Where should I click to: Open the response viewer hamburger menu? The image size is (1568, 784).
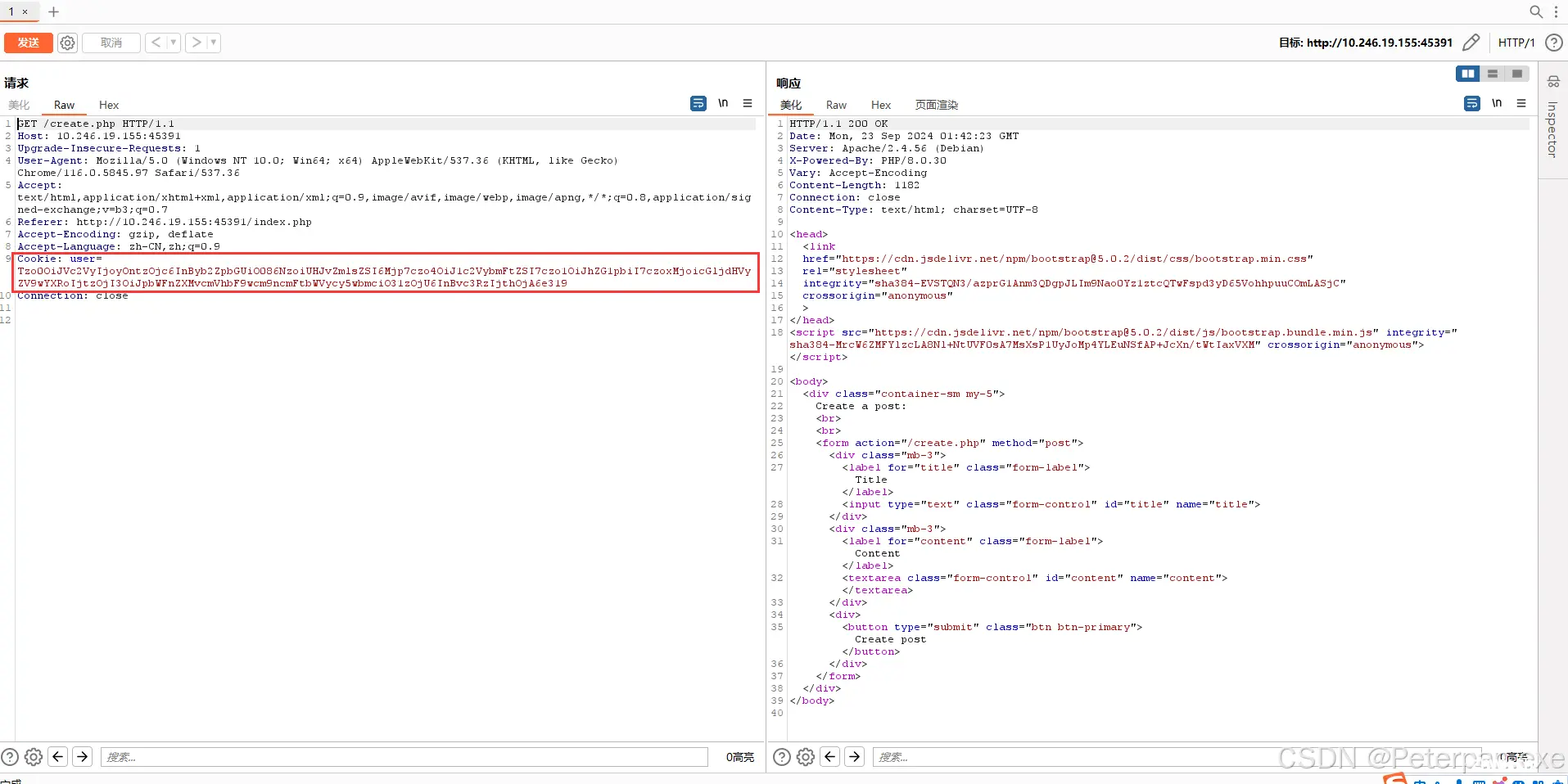[x=1521, y=103]
